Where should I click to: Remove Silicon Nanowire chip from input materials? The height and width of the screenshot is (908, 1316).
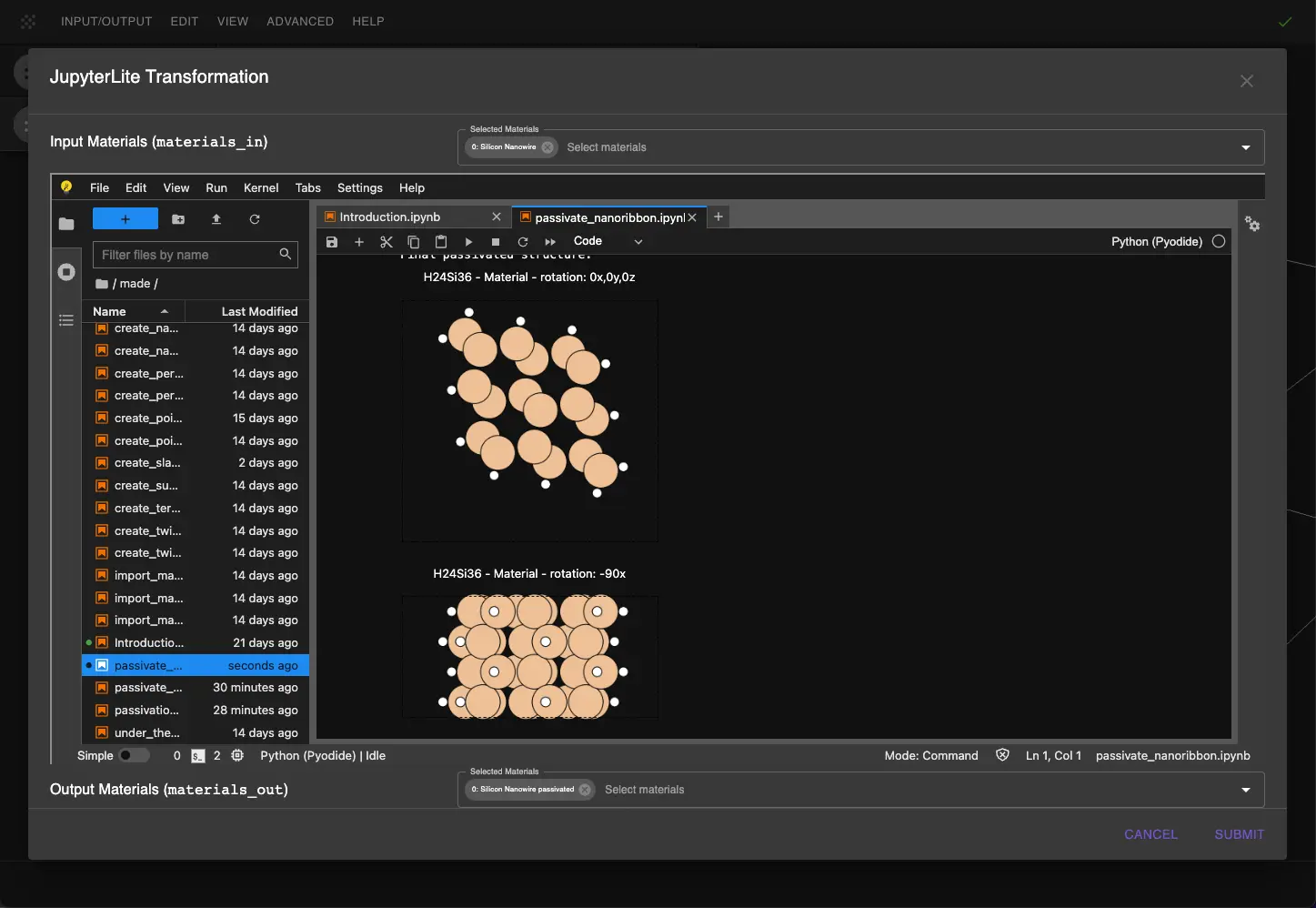pos(547,147)
